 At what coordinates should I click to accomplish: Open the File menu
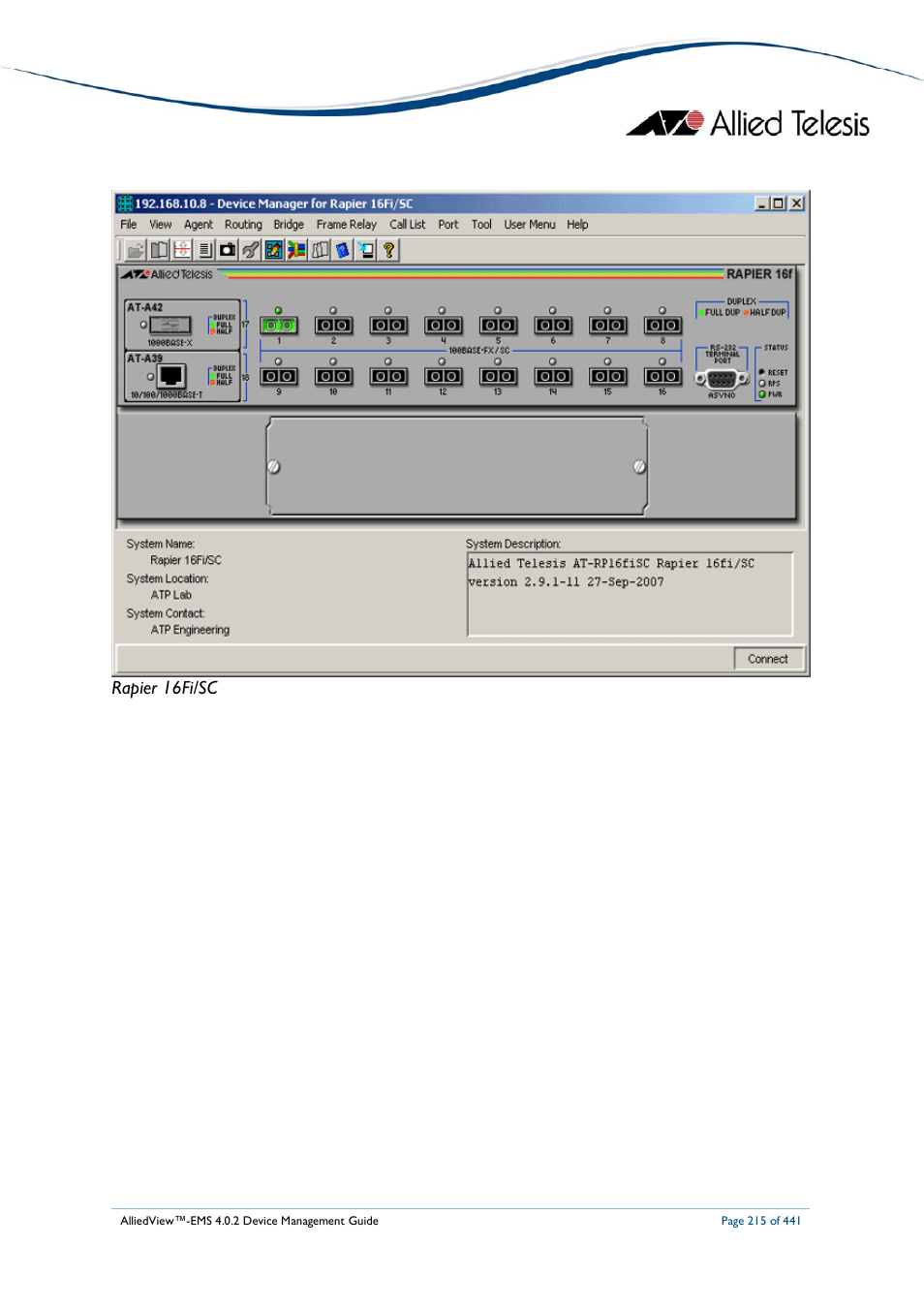[x=129, y=225]
